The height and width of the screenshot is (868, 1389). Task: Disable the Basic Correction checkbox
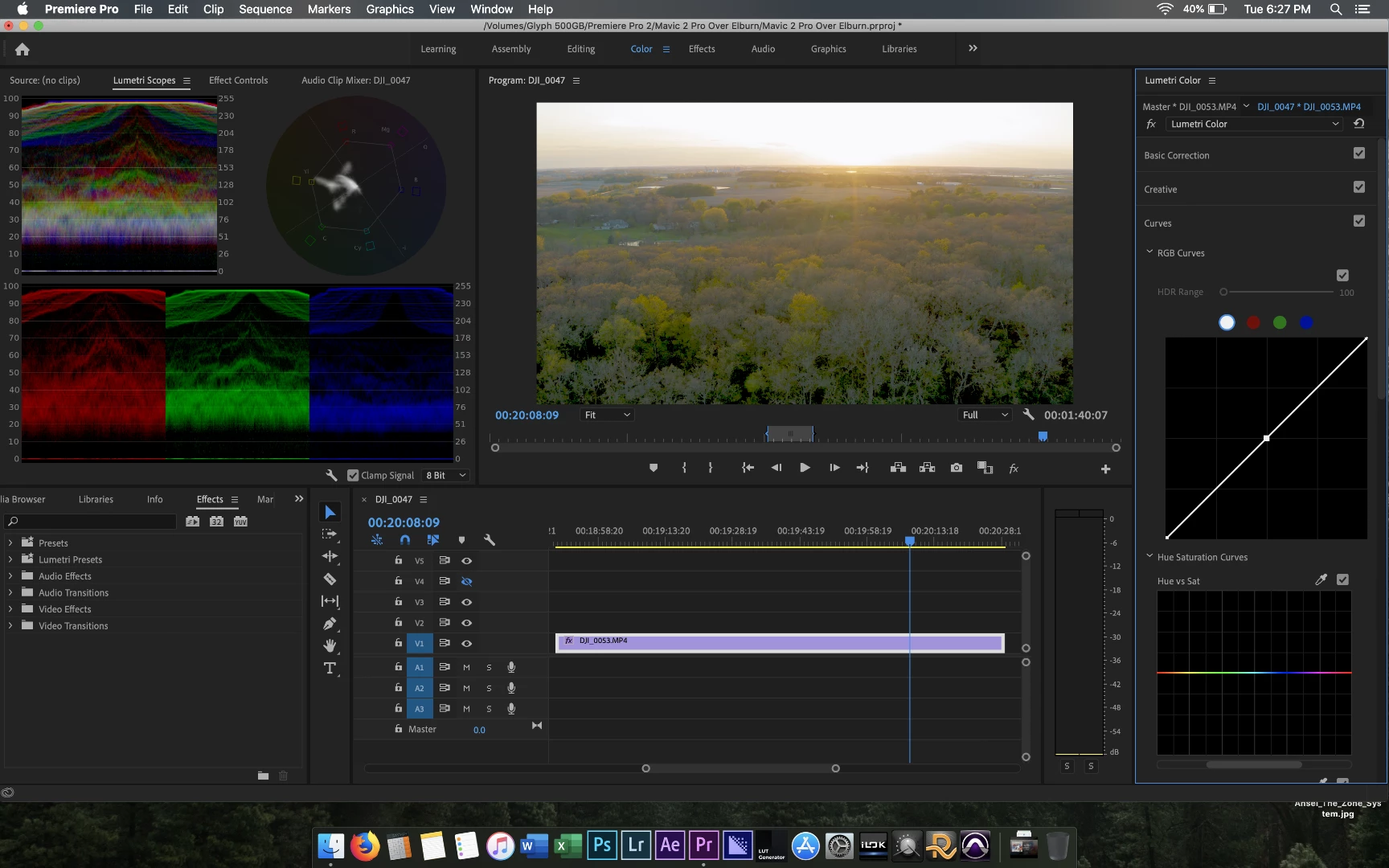click(x=1359, y=154)
